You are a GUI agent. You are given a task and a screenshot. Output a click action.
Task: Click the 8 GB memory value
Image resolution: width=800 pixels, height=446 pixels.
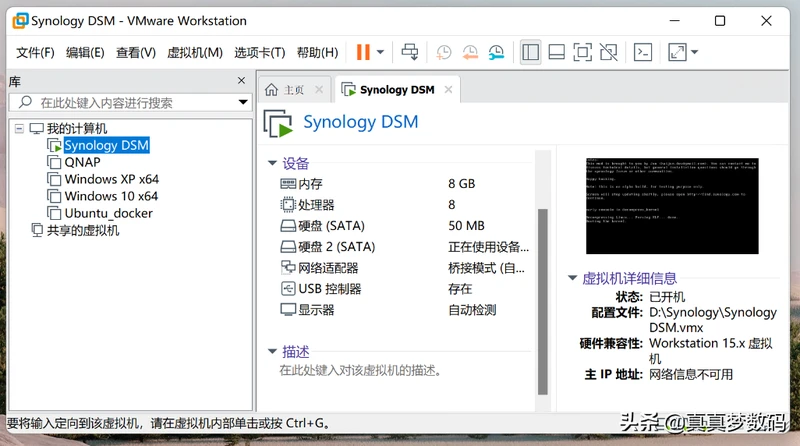pyautogui.click(x=462, y=184)
